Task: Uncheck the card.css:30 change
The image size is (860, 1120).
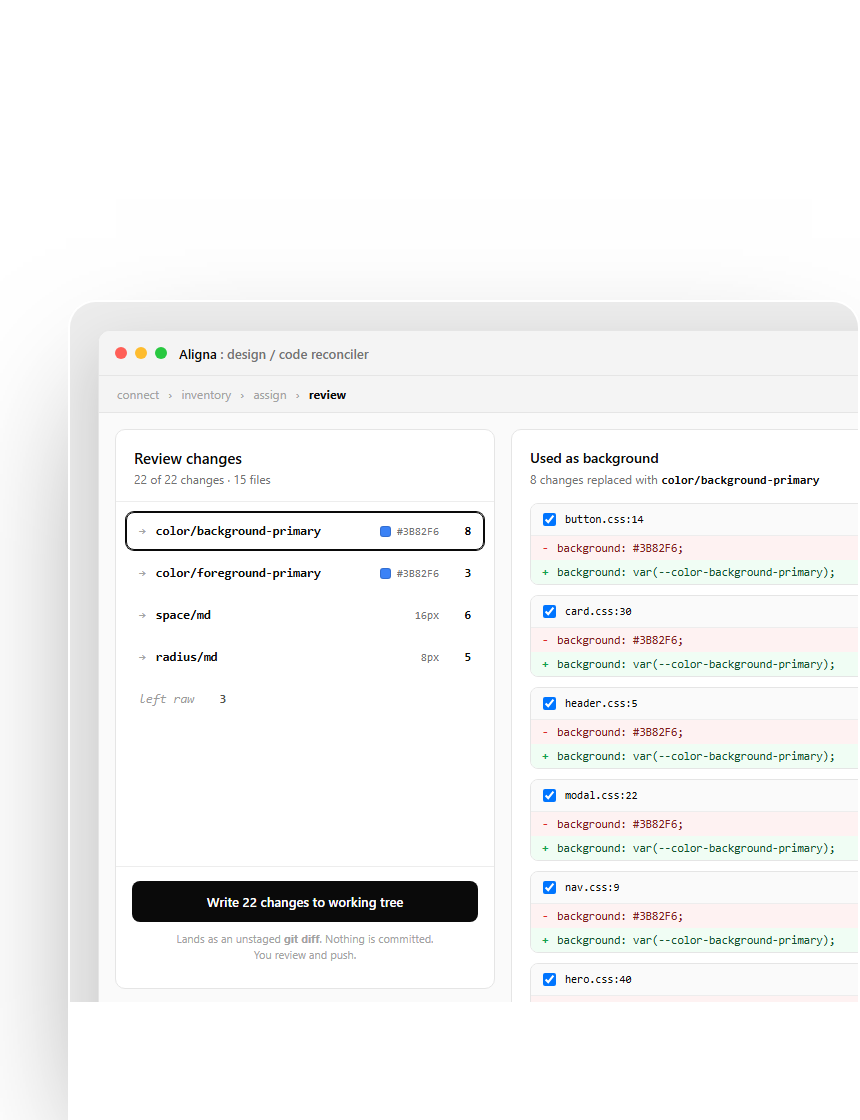Action: pos(549,611)
